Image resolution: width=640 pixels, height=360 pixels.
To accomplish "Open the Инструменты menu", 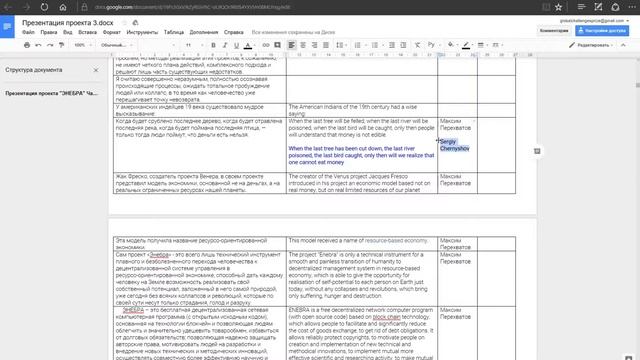I will pyautogui.click(x=142, y=32).
